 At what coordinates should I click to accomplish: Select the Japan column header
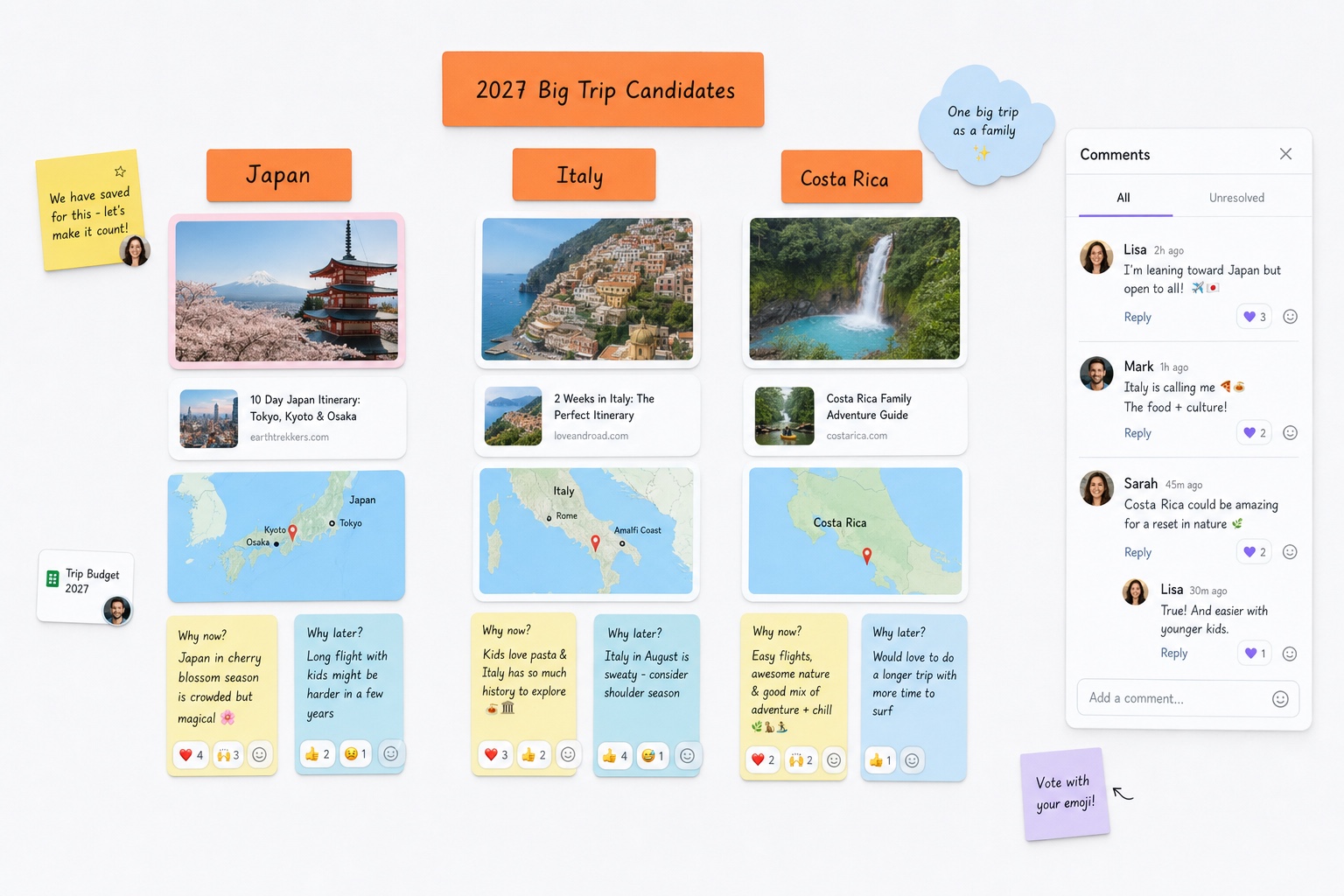(279, 175)
